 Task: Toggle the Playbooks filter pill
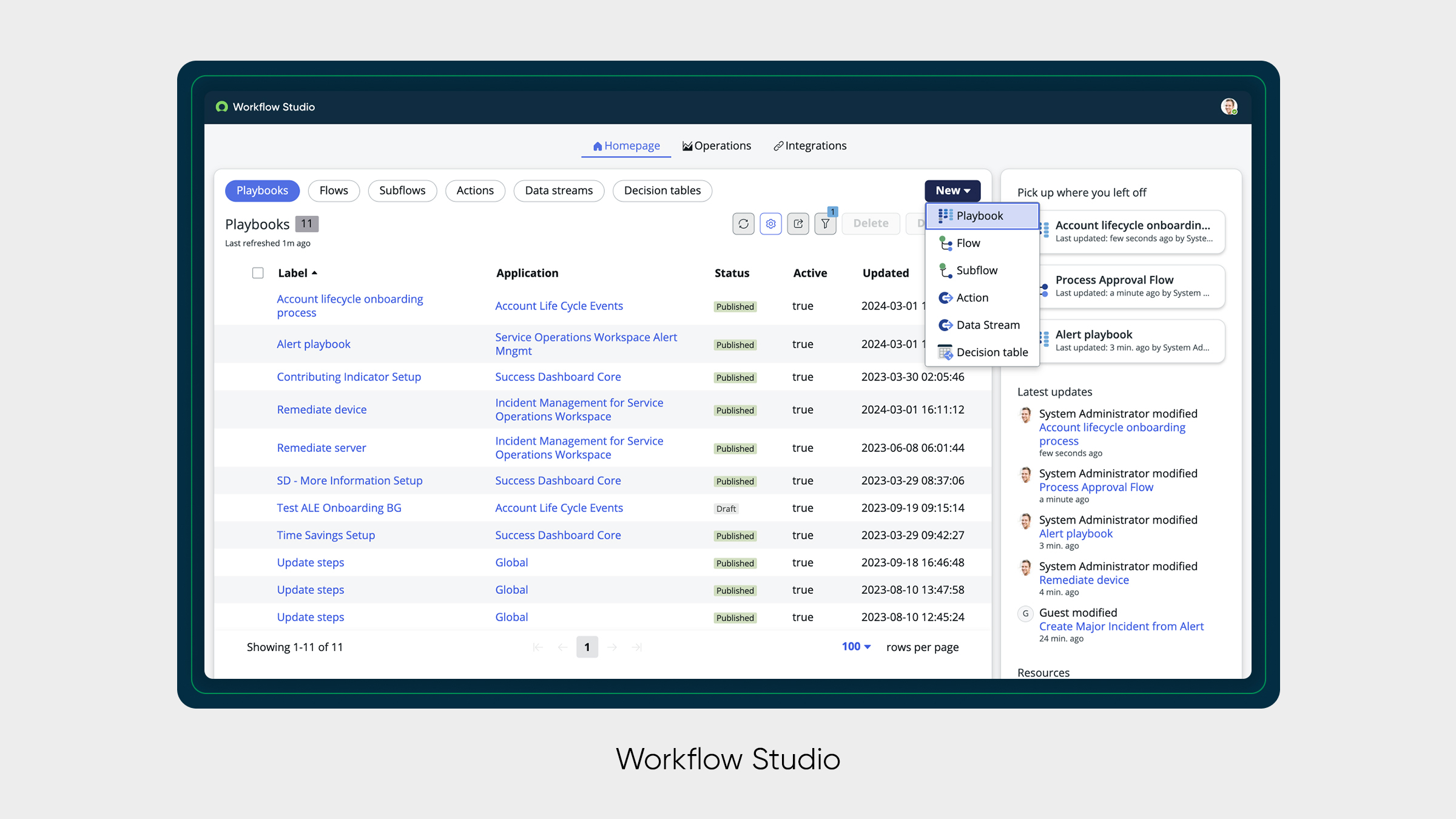point(262,190)
